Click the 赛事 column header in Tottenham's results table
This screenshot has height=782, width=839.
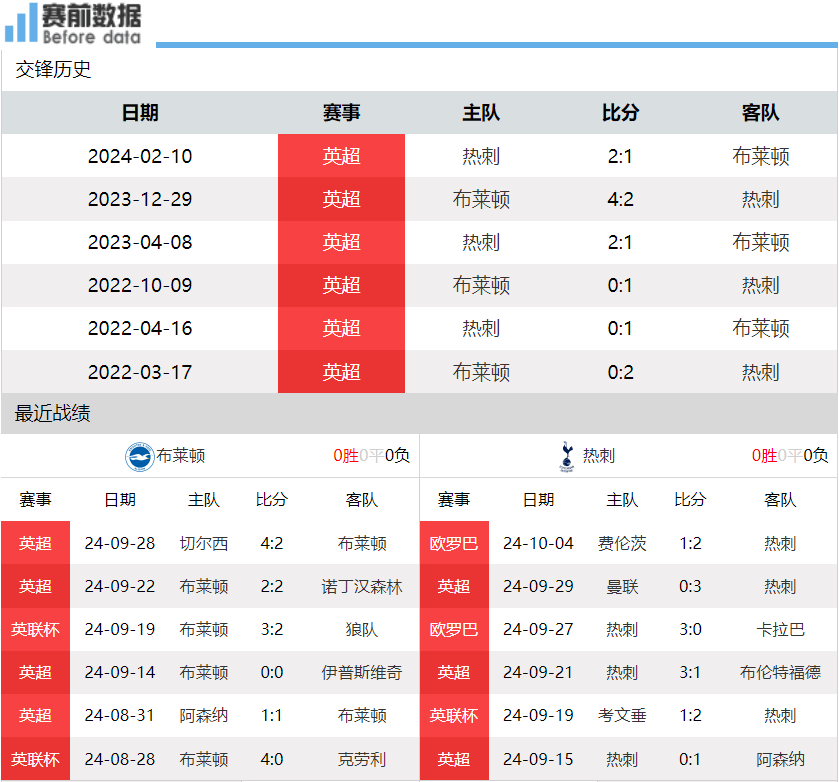pyautogui.click(x=455, y=500)
